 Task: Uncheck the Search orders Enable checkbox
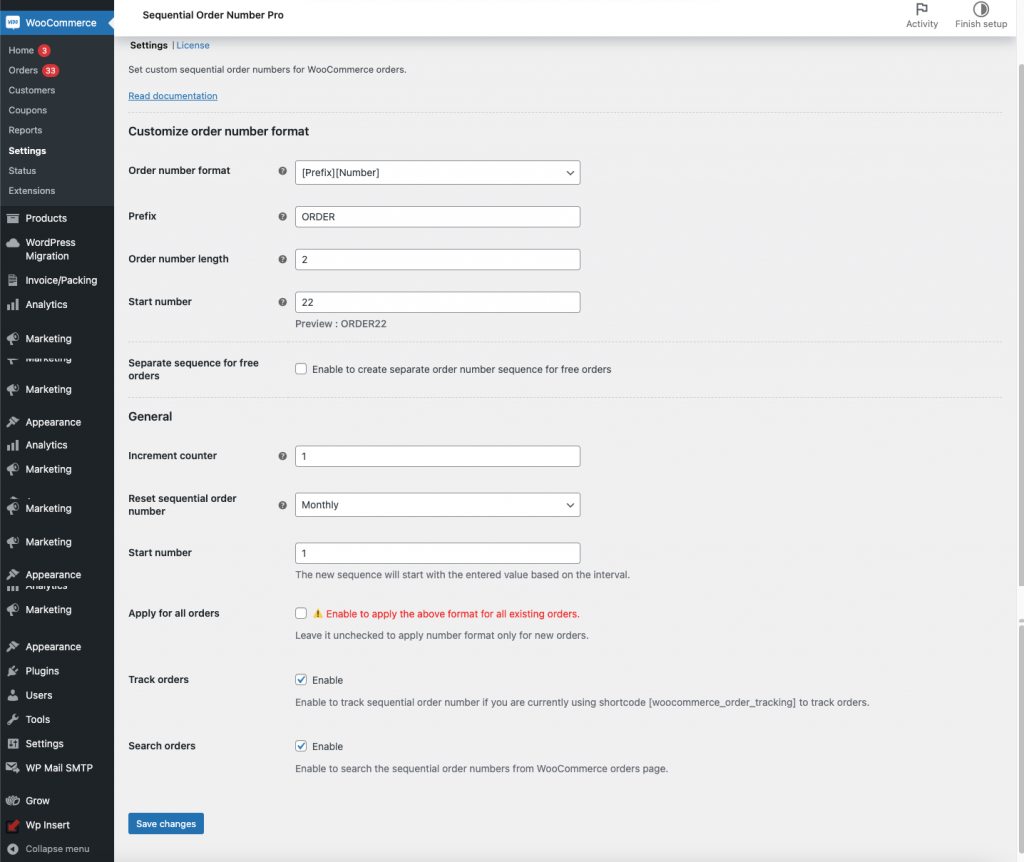coord(300,746)
